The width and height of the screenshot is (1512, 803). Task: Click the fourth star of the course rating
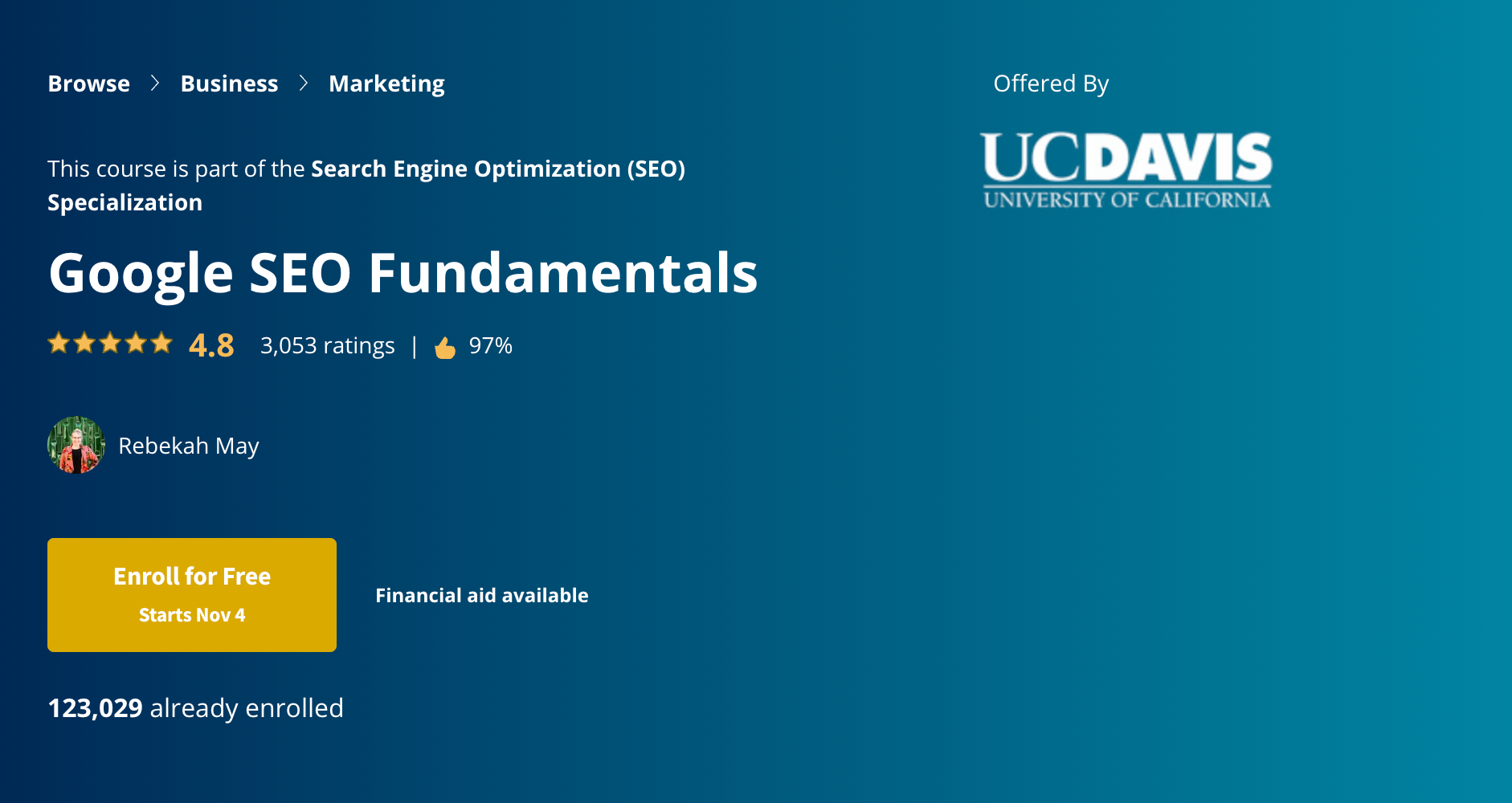pos(136,344)
